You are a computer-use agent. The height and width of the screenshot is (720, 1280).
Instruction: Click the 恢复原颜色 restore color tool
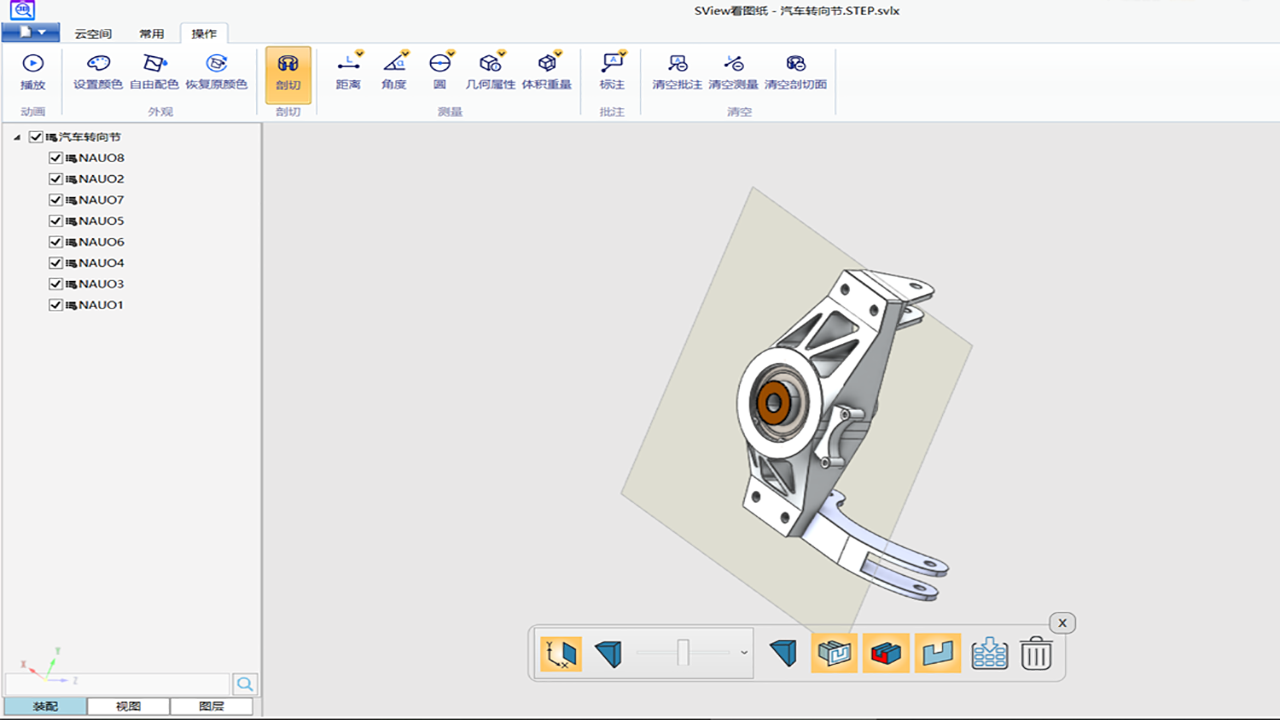(218, 74)
